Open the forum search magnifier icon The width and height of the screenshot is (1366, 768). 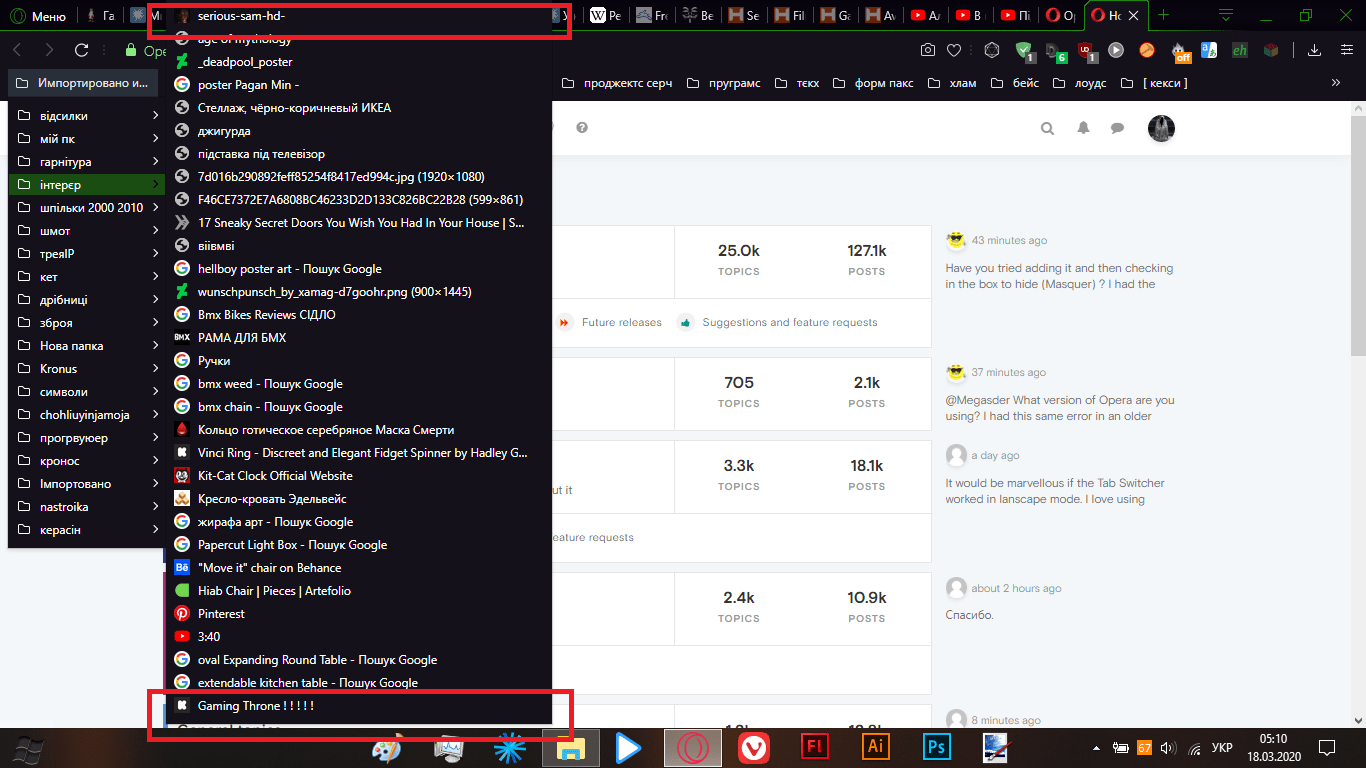coord(1047,128)
